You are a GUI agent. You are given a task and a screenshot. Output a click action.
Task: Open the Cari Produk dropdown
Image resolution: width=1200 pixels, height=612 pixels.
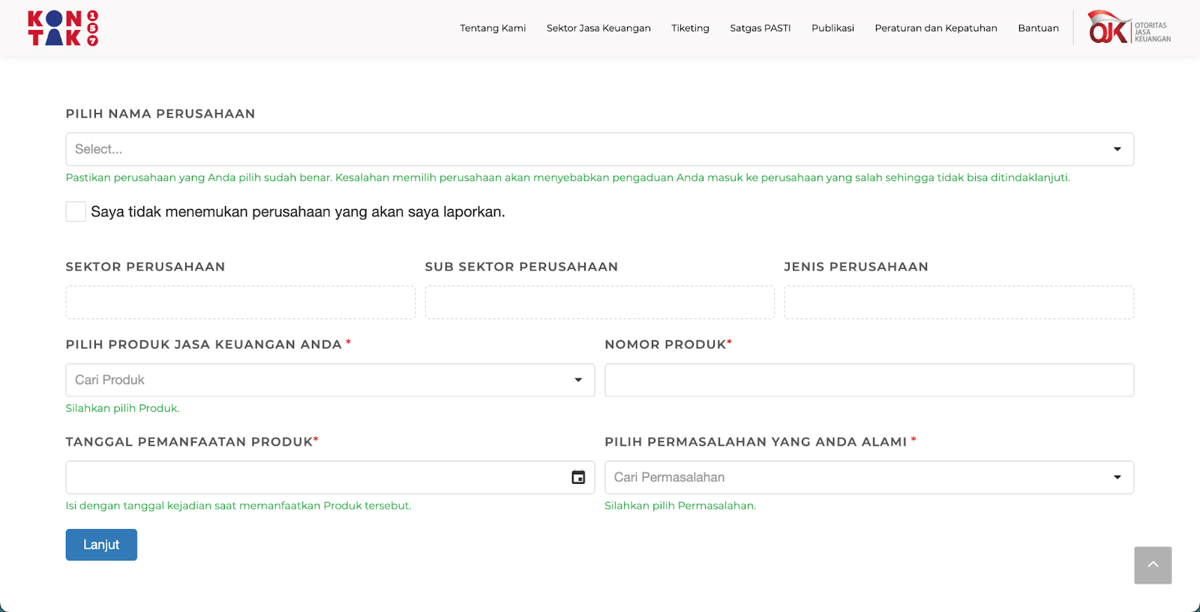pos(329,380)
